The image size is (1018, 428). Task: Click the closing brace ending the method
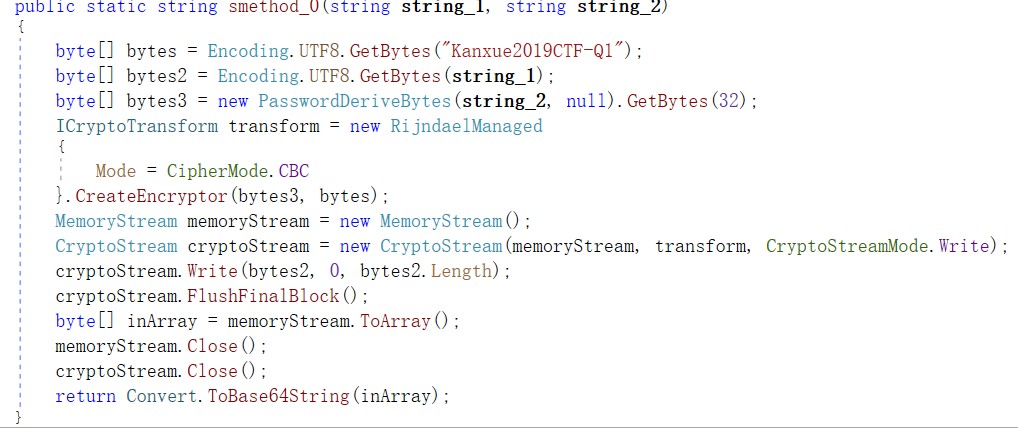pos(18,417)
